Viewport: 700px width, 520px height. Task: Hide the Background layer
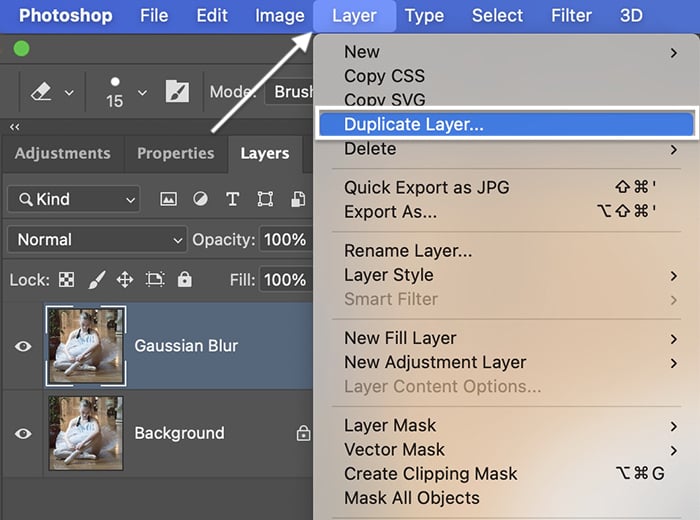[x=23, y=433]
